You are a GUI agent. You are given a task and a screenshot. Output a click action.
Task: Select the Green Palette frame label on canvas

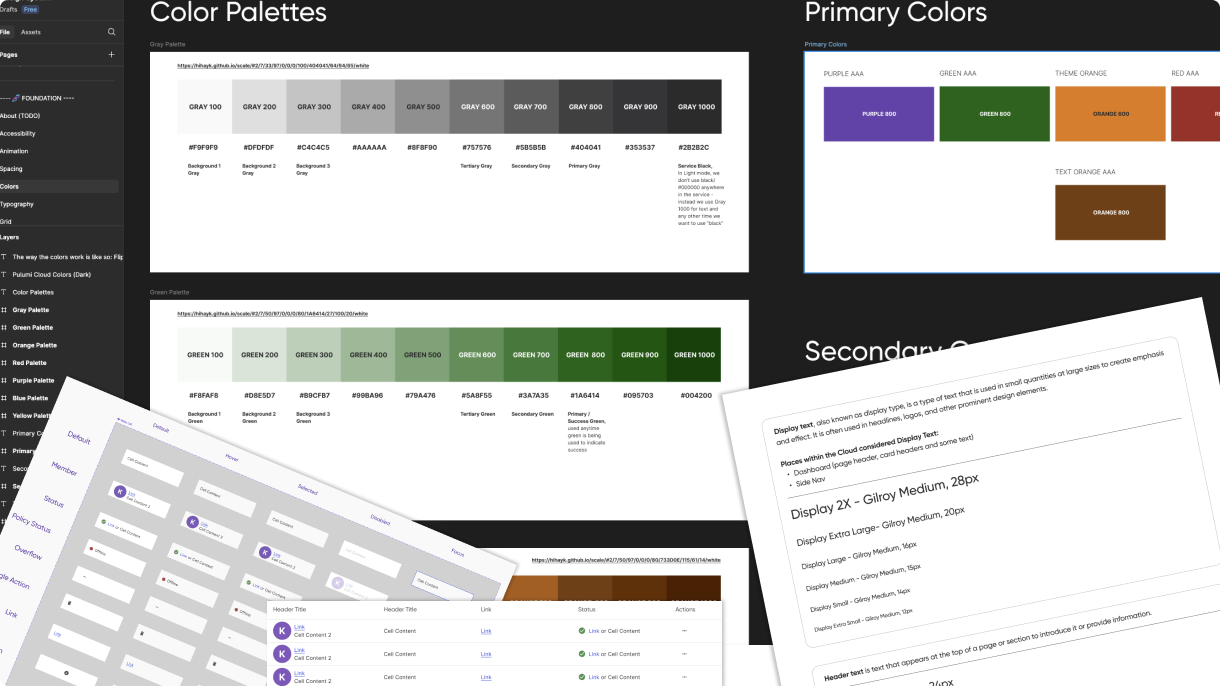170,292
